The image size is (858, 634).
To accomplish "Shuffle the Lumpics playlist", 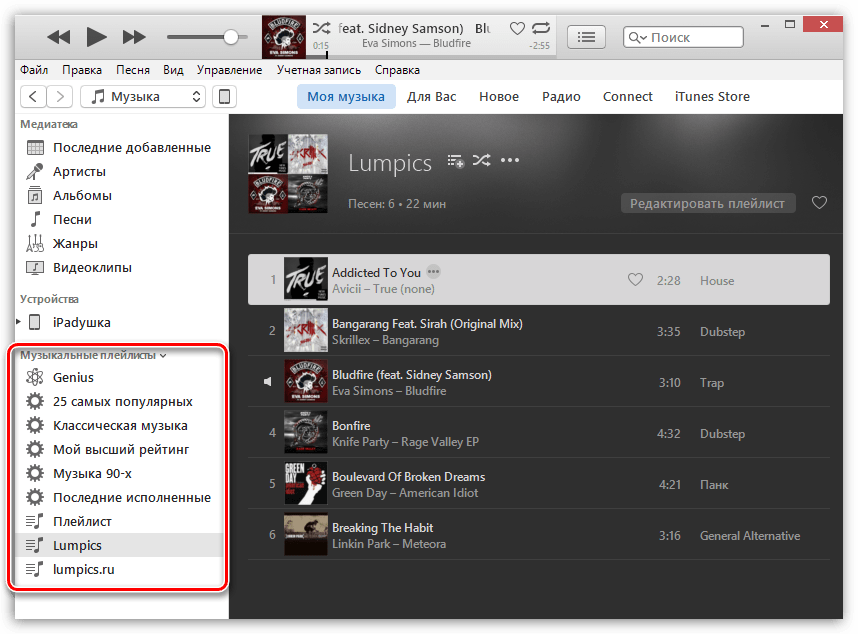I will (482, 160).
